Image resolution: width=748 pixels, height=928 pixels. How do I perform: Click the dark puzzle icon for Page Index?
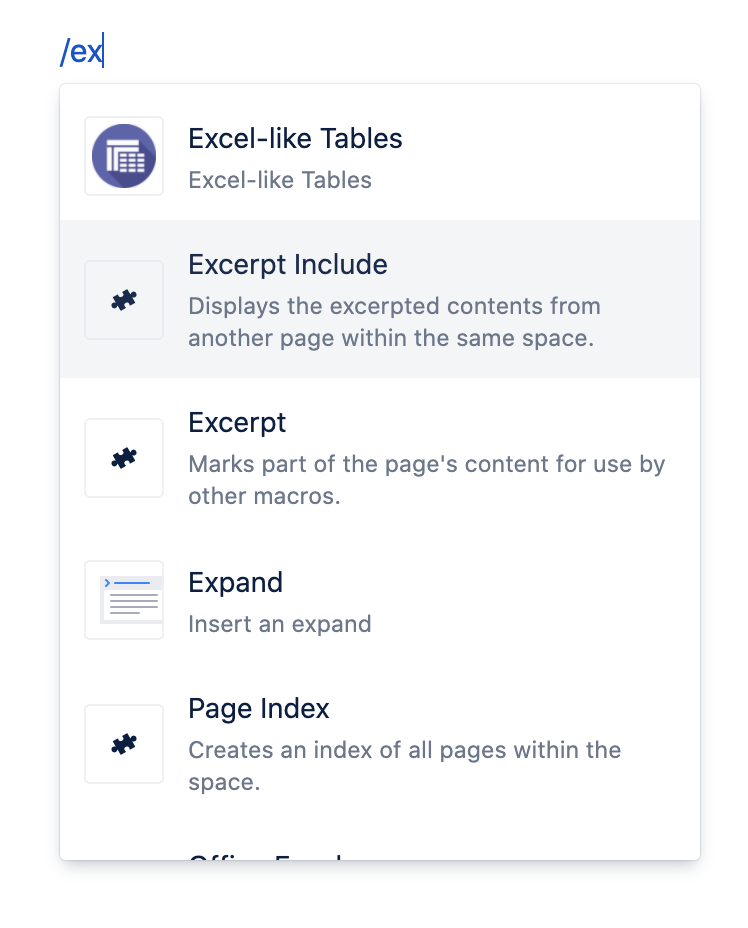(x=123, y=744)
